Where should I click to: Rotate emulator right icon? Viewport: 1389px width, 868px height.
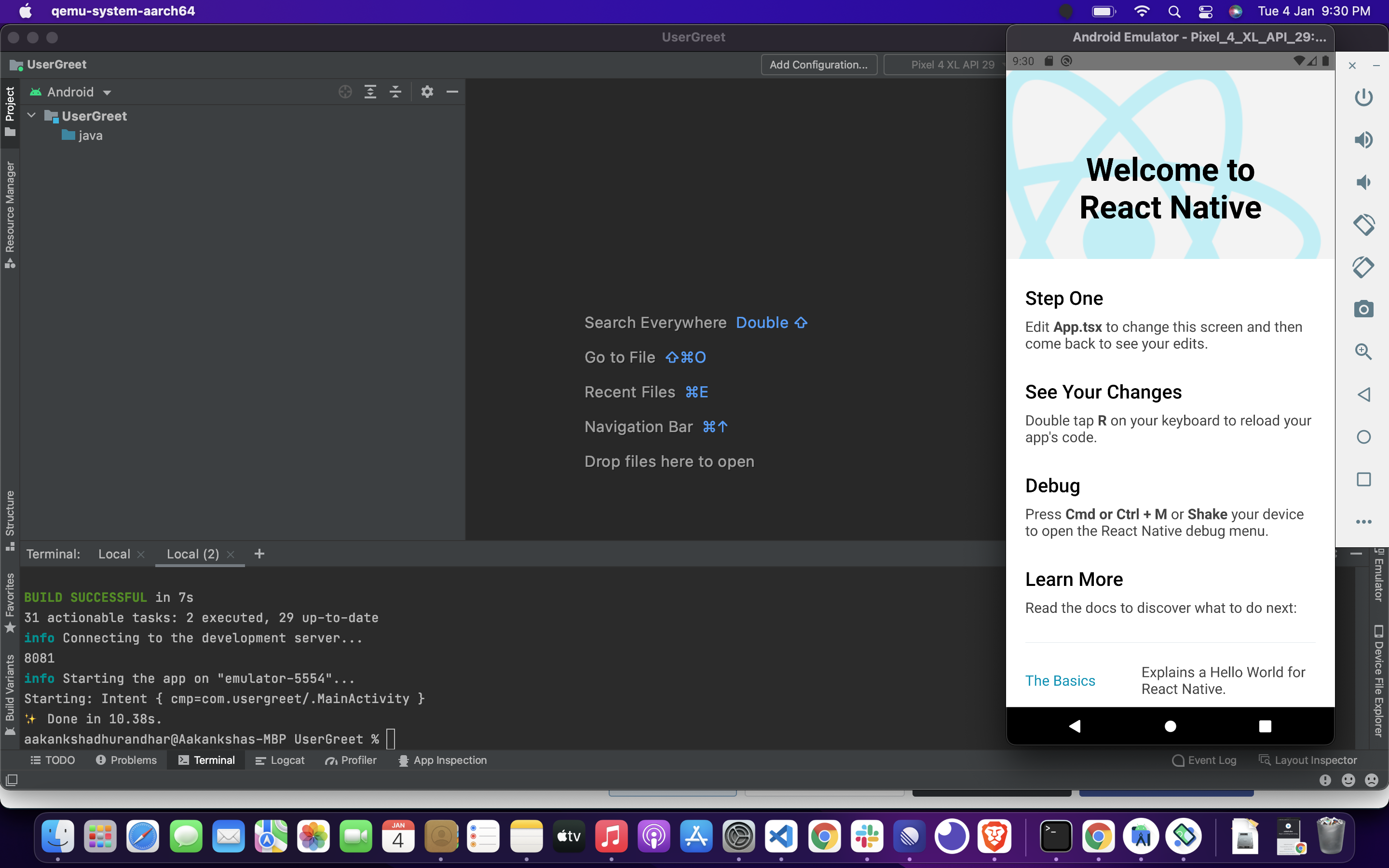[x=1363, y=267]
